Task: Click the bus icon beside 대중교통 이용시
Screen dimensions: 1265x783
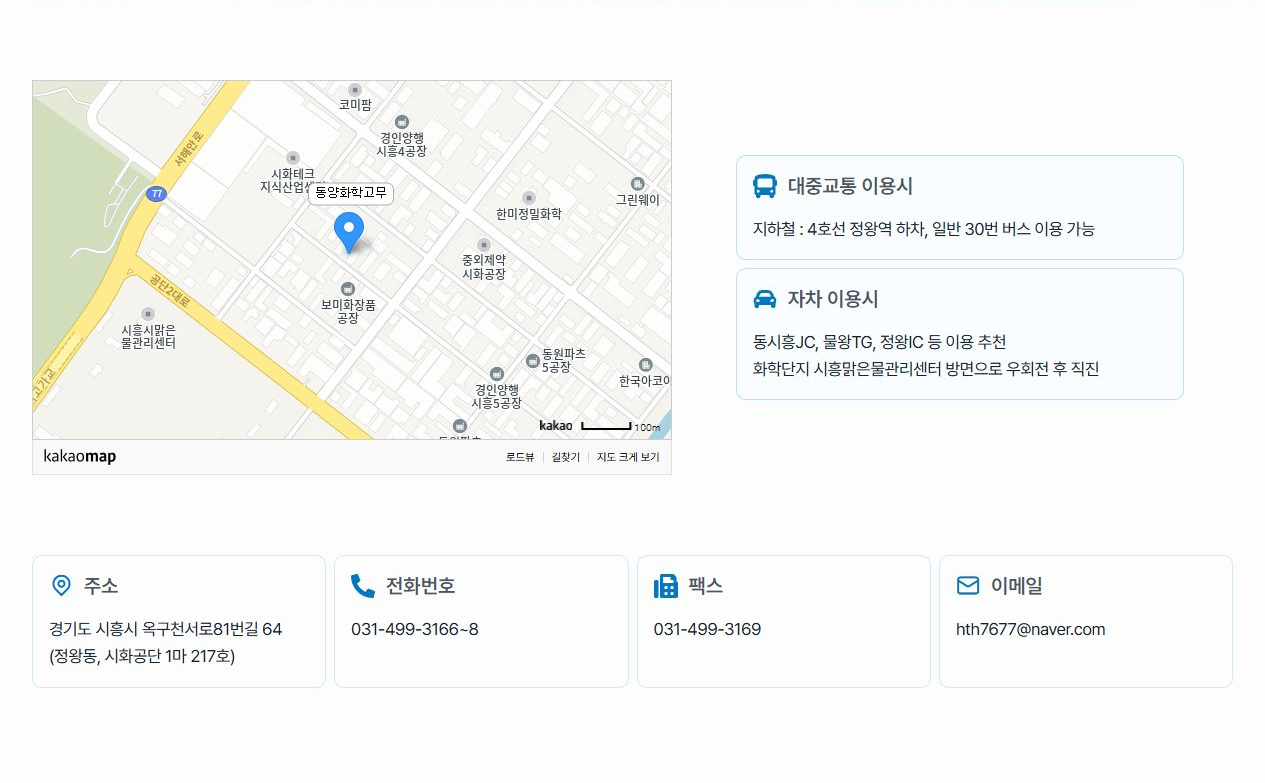Action: pos(765,186)
